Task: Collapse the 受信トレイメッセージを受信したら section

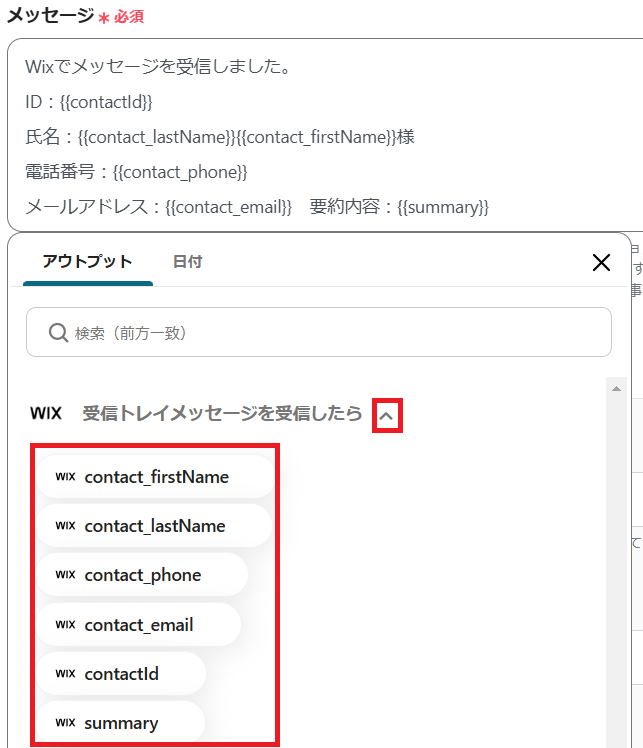Action: click(387, 415)
